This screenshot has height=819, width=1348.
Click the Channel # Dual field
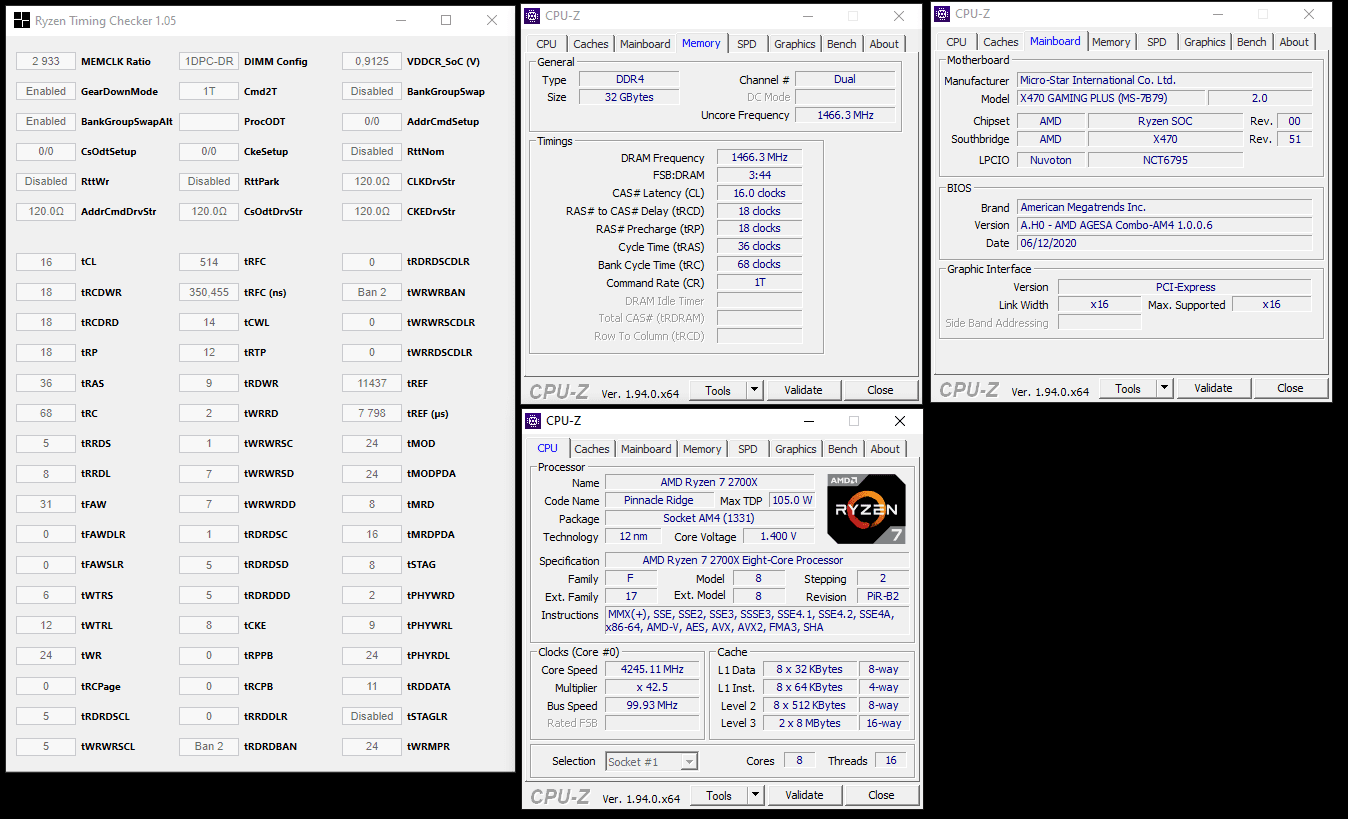pyautogui.click(x=845, y=79)
